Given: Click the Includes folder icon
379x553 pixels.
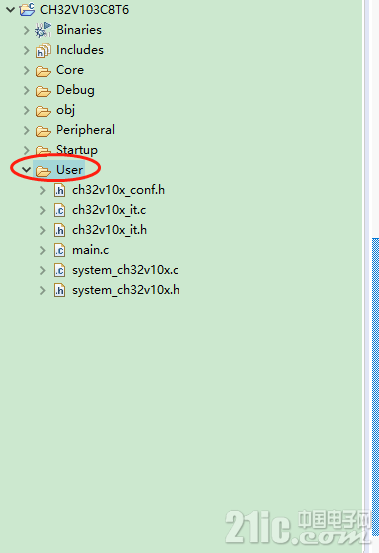Looking at the screenshot, I should 43,50.
